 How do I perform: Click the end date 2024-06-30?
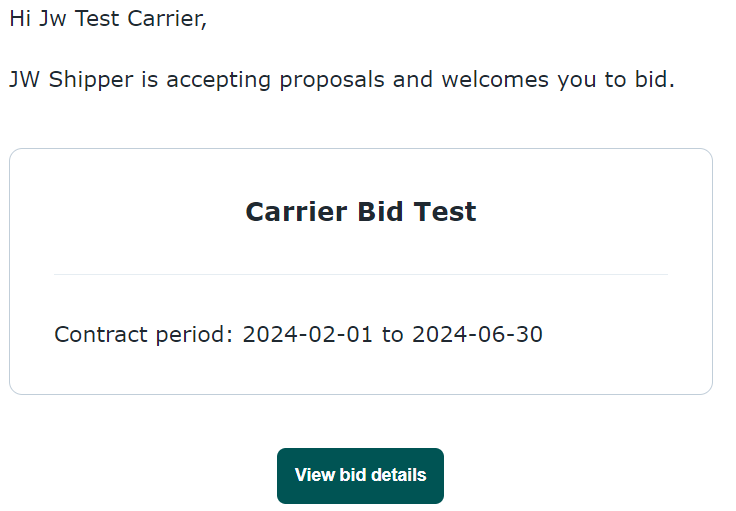pyautogui.click(x=477, y=335)
